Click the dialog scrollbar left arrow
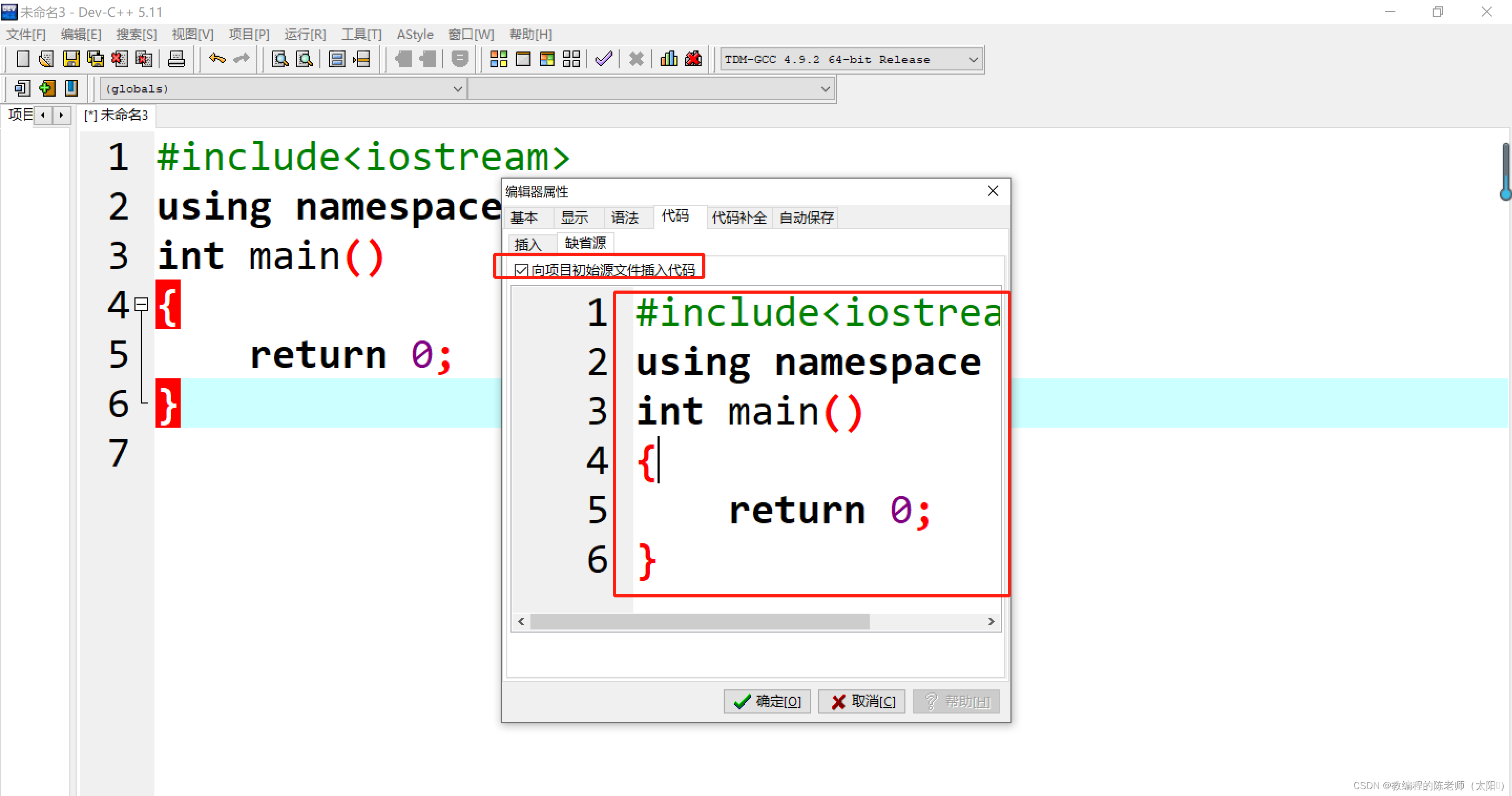The height and width of the screenshot is (796, 1512). pos(521,621)
